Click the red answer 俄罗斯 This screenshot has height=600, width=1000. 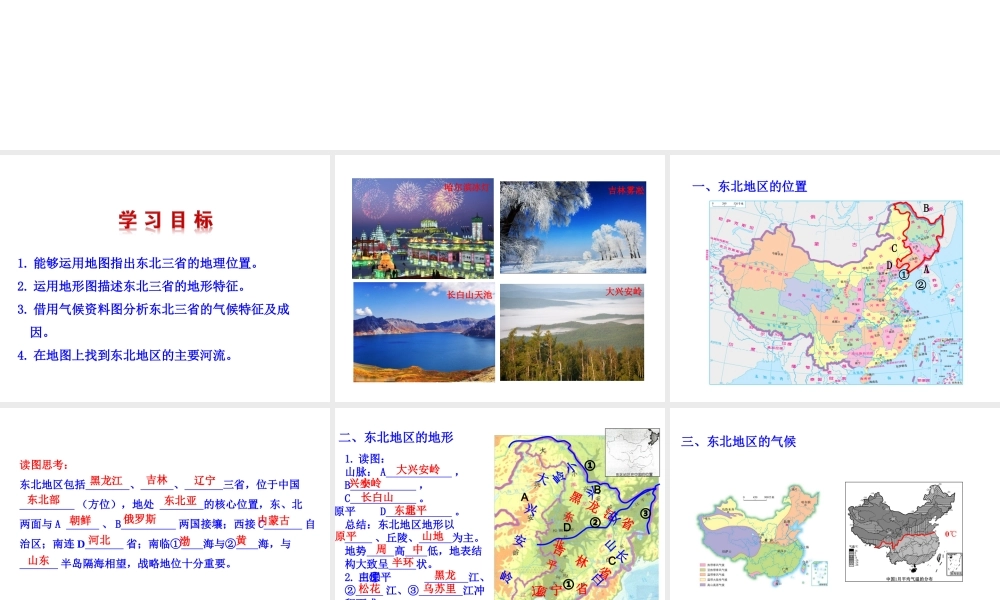pyautogui.click(x=140, y=519)
